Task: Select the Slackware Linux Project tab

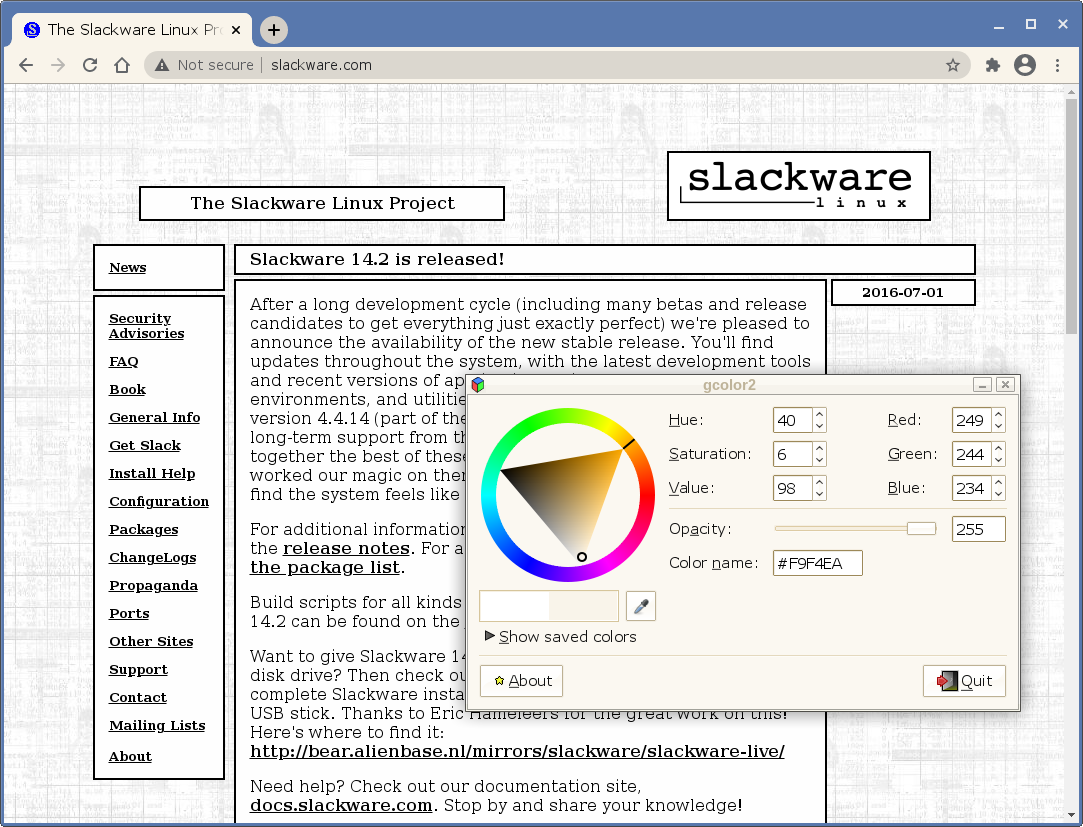Action: coord(130,30)
